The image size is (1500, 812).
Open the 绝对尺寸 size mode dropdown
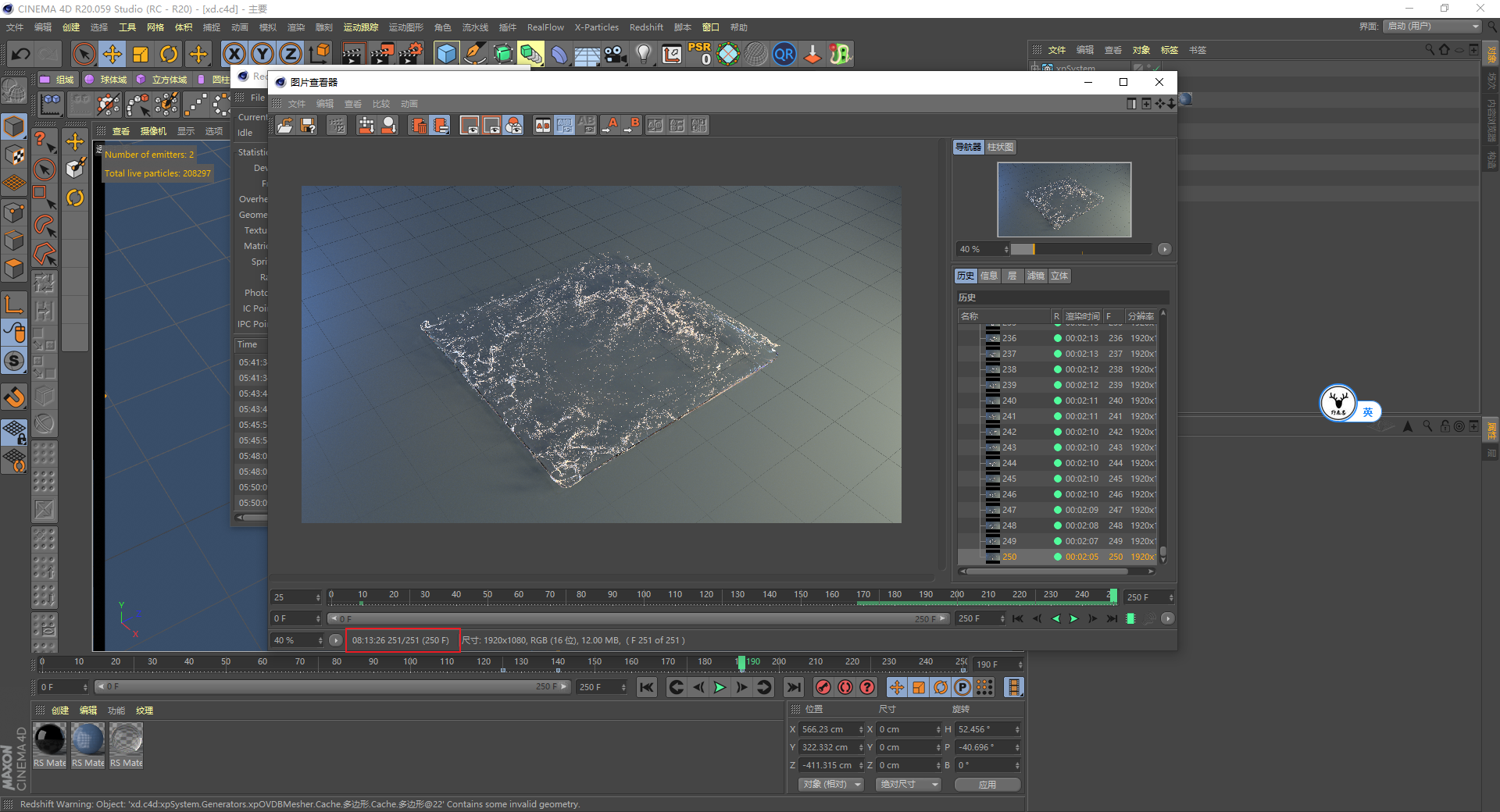pyautogui.click(x=909, y=784)
